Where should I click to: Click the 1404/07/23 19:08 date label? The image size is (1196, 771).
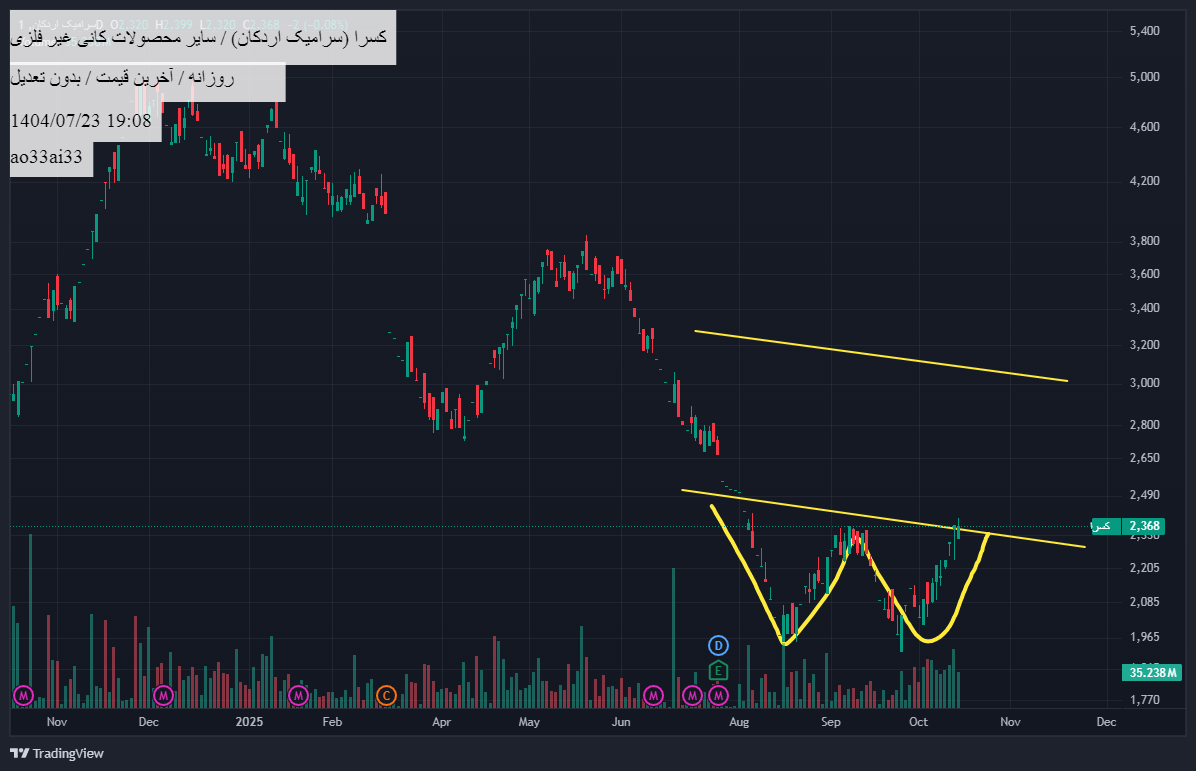(81, 121)
